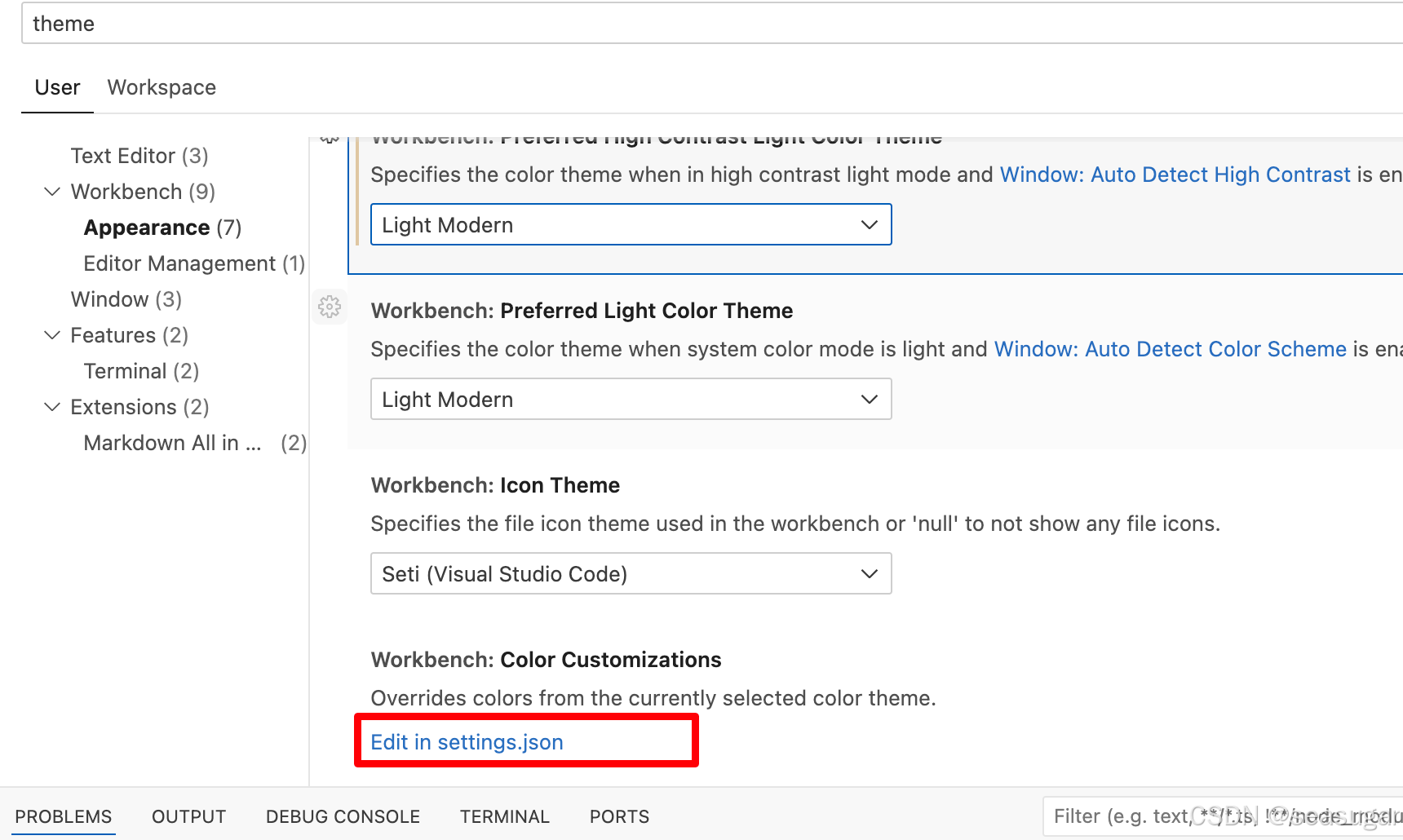Open the PORTS panel tab
Screen dimensions: 1403x840
(x=619, y=816)
